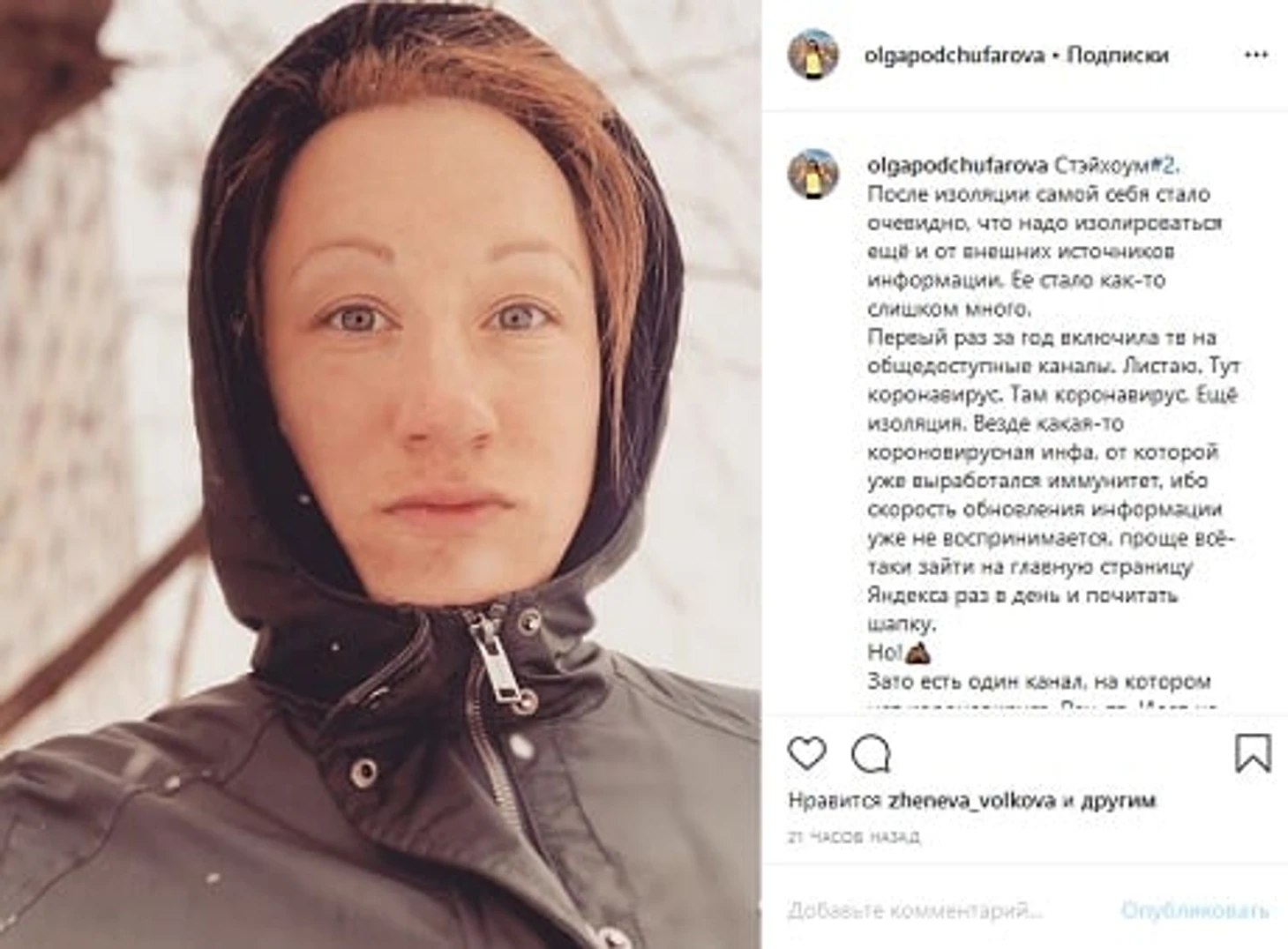
Task: Open the three-dot more options menu
Action: coord(1255,55)
